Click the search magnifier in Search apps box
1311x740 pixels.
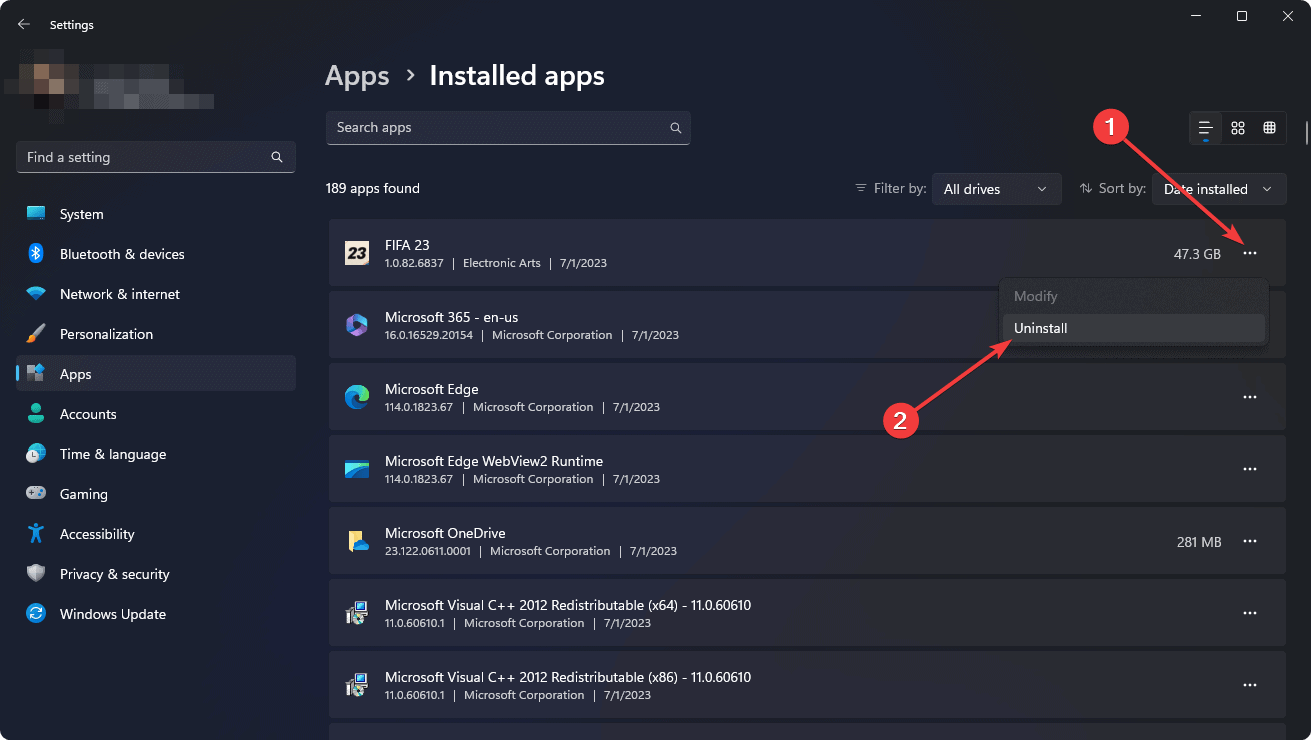675,128
